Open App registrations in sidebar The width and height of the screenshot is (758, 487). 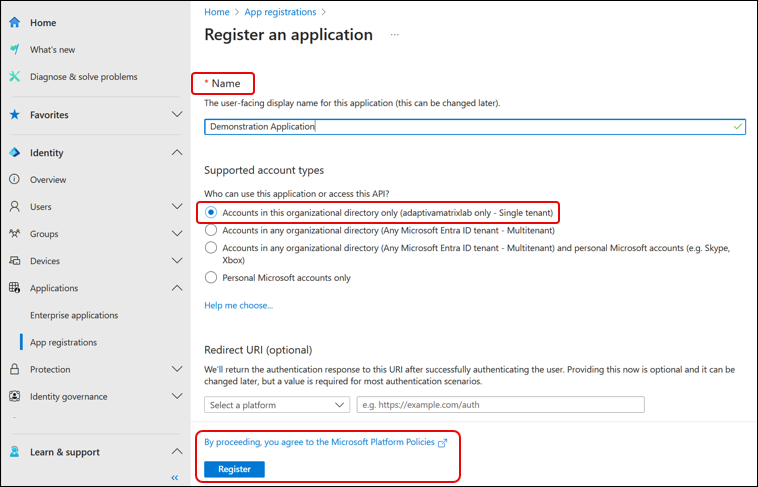pos(63,342)
